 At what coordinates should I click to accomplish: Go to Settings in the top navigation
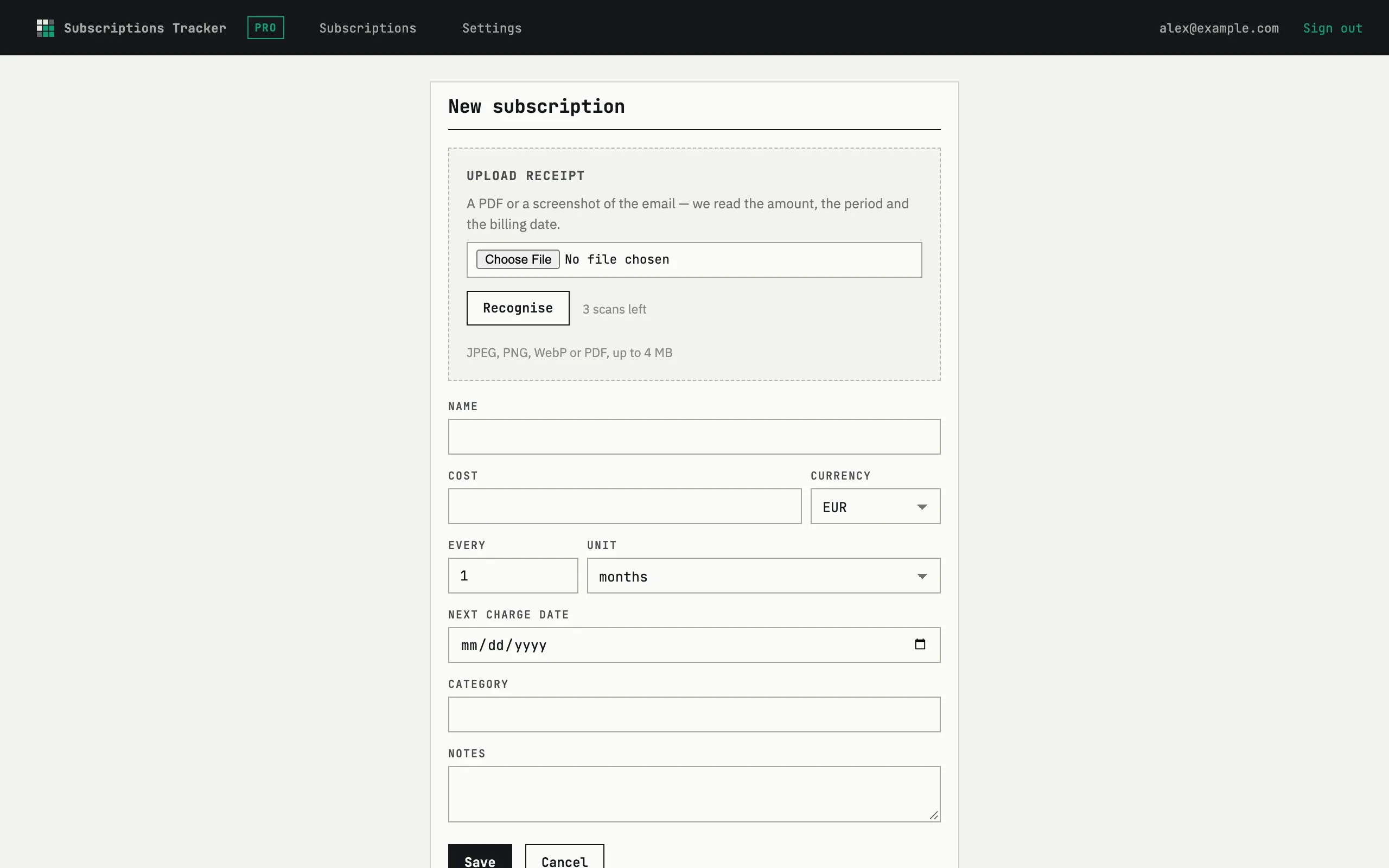492,28
